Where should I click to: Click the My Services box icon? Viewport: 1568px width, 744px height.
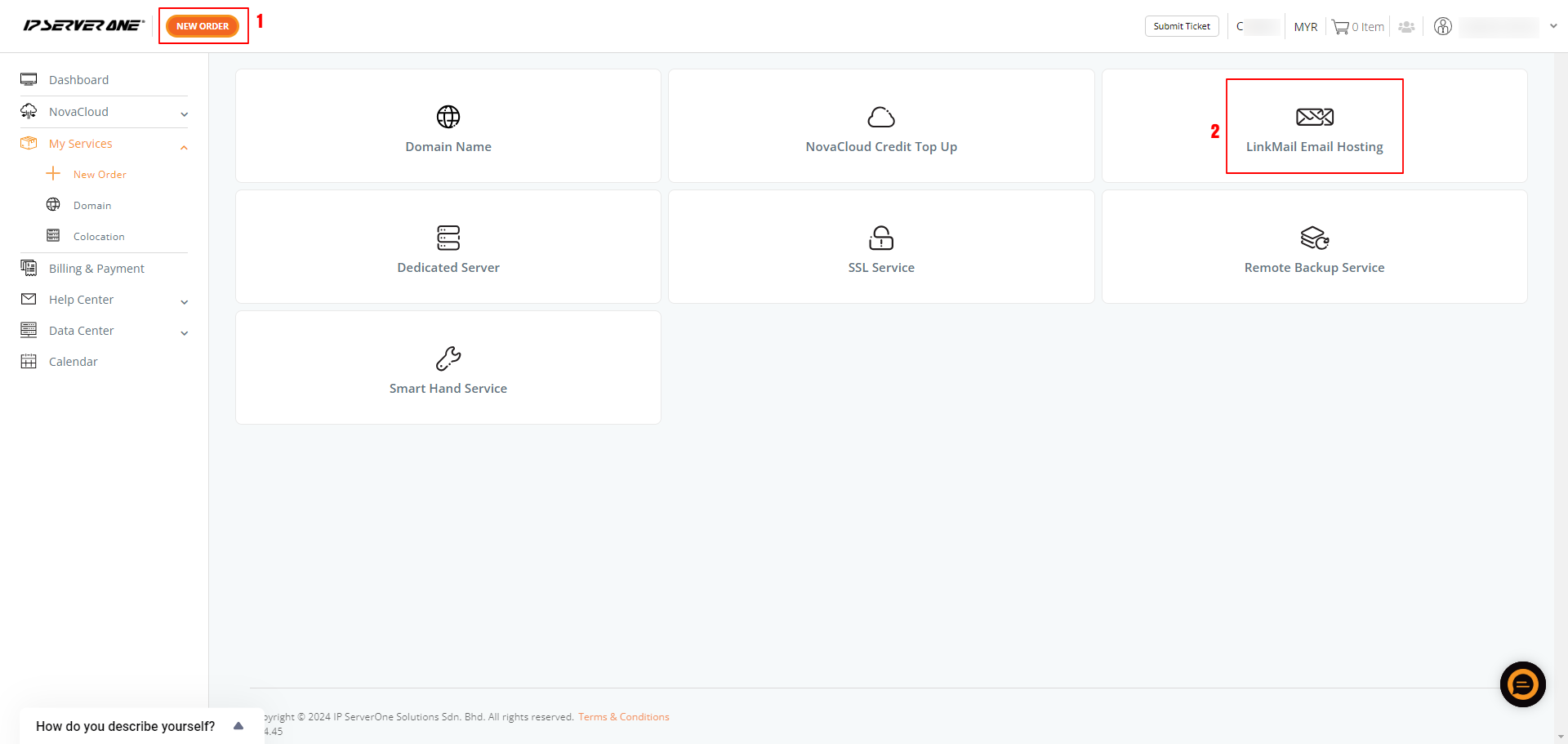[29, 143]
